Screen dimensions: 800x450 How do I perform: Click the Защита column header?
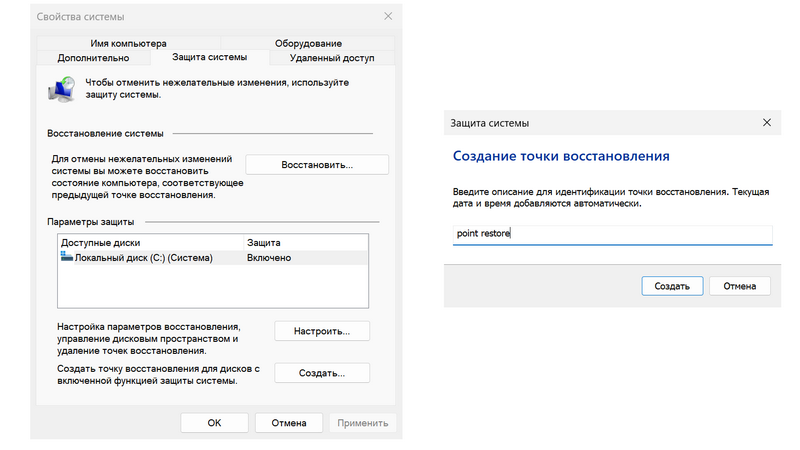[305, 243]
